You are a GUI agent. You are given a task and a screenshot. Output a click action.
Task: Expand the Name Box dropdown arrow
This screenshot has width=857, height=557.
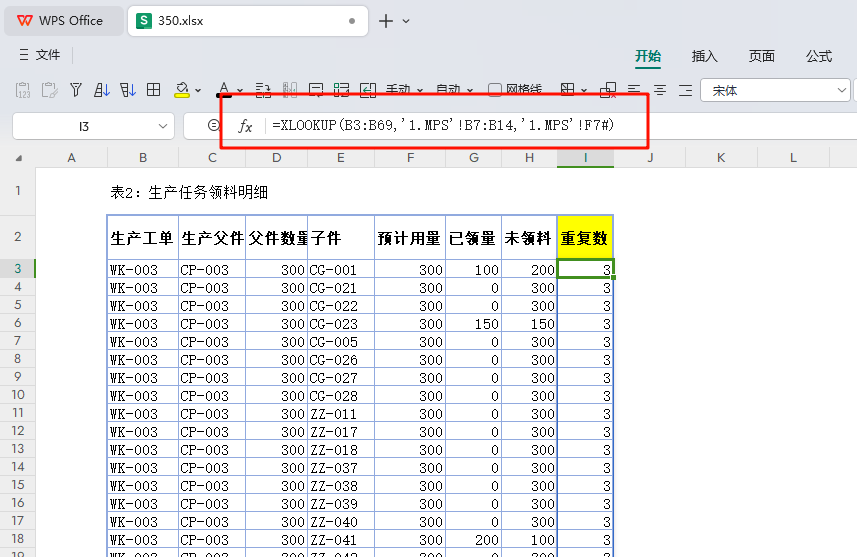pos(162,126)
